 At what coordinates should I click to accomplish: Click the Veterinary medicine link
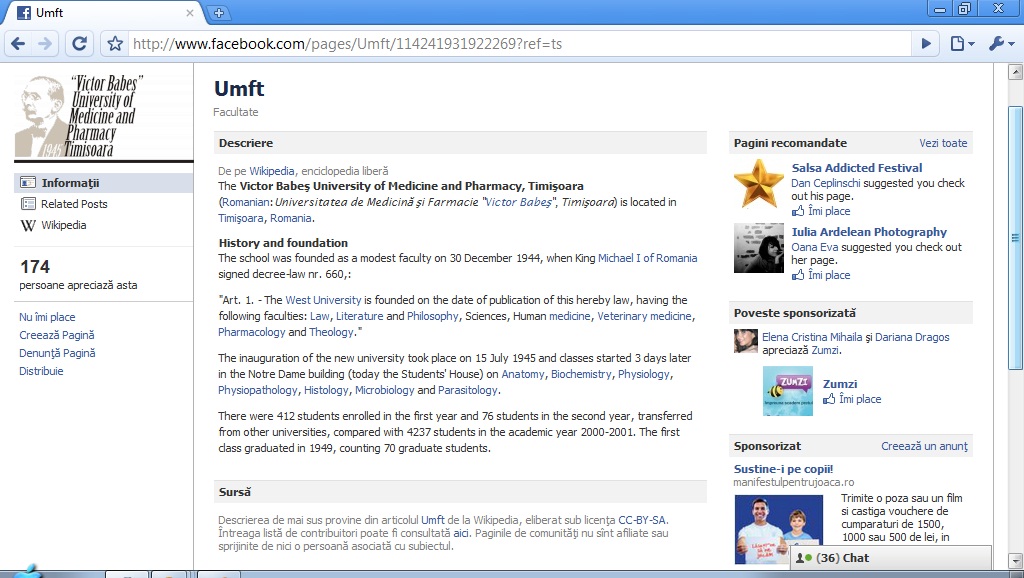pyautogui.click(x=644, y=316)
